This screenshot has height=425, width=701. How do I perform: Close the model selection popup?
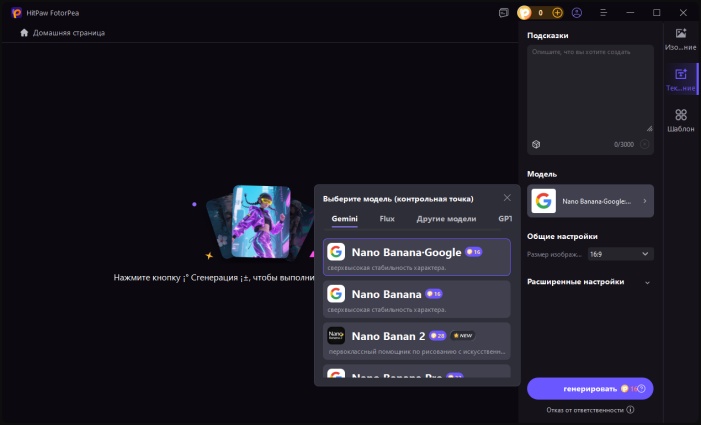pyautogui.click(x=507, y=198)
